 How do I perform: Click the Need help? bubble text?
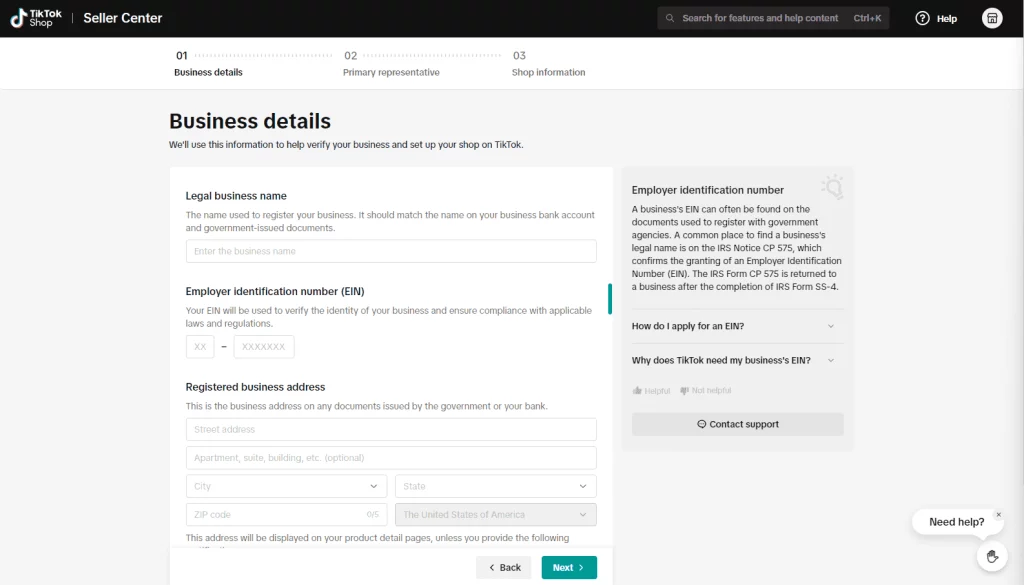tap(956, 522)
